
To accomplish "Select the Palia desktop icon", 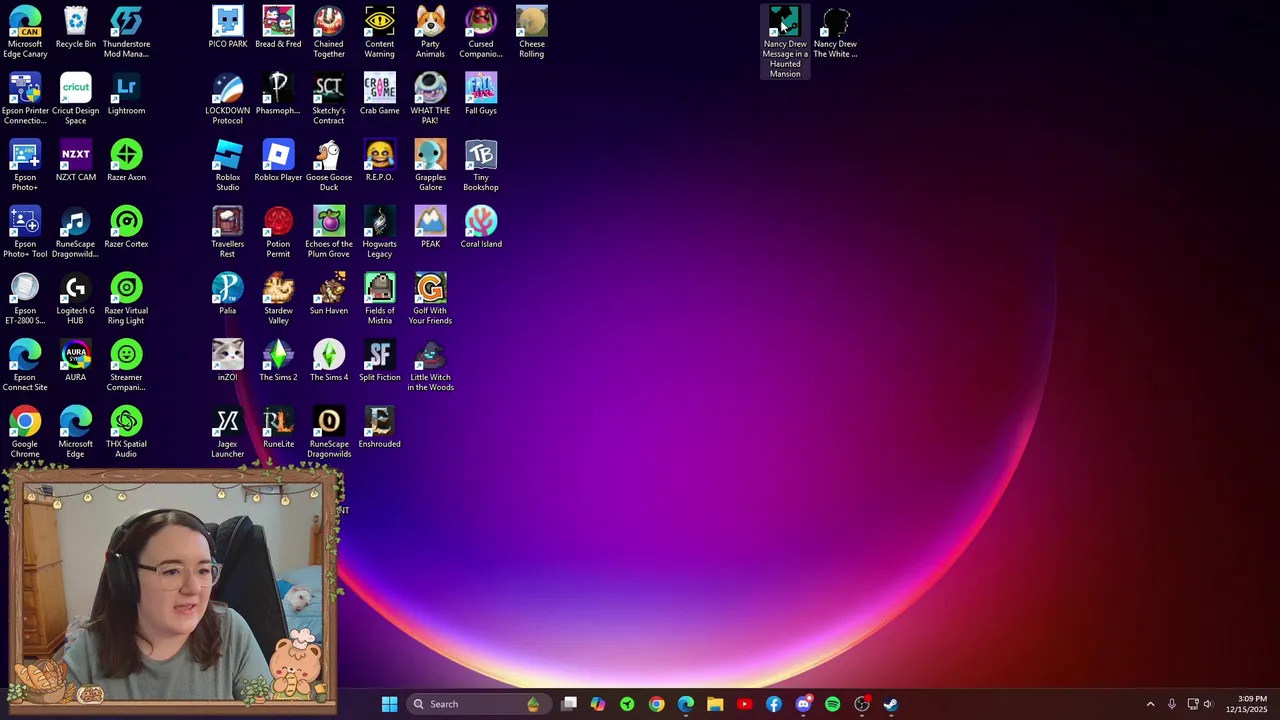I will (227, 295).
